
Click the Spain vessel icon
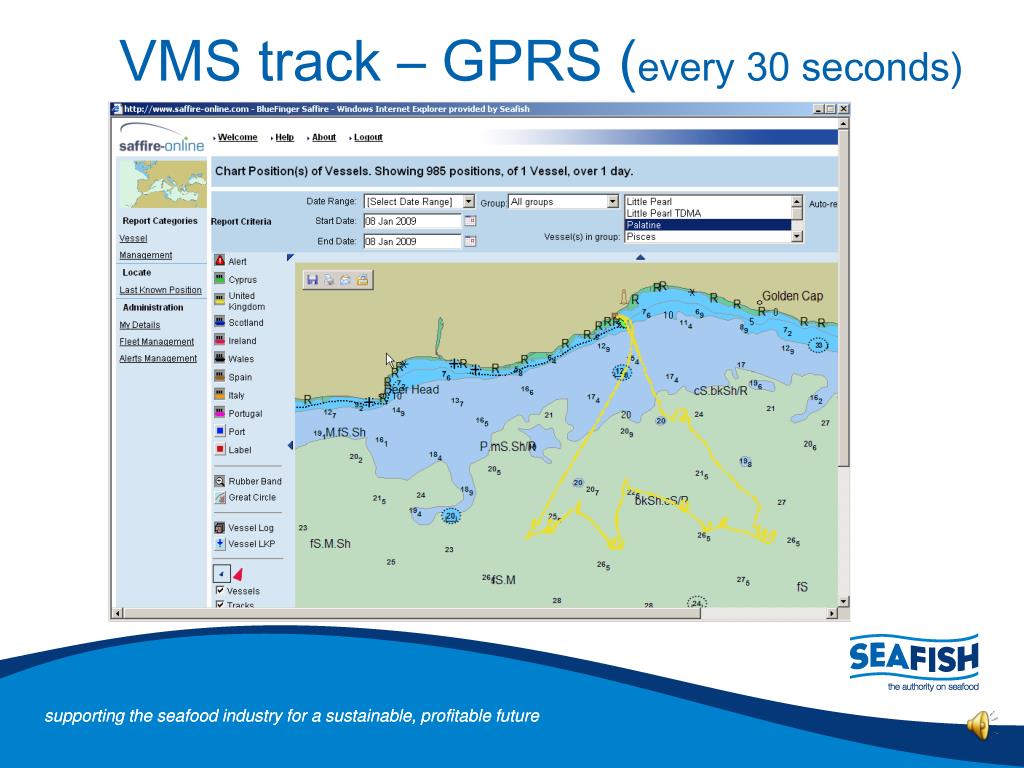[220, 377]
